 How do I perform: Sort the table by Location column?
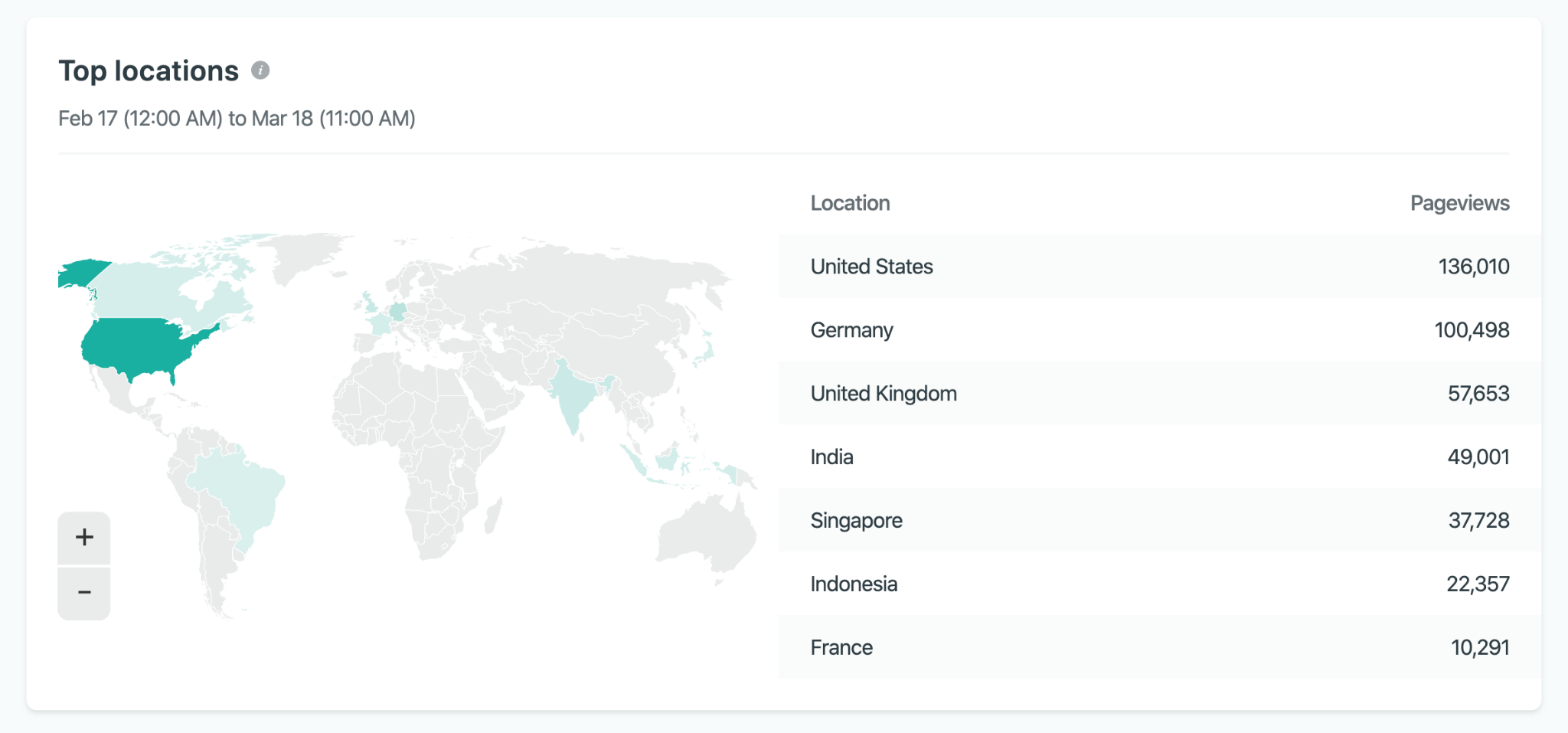(850, 203)
